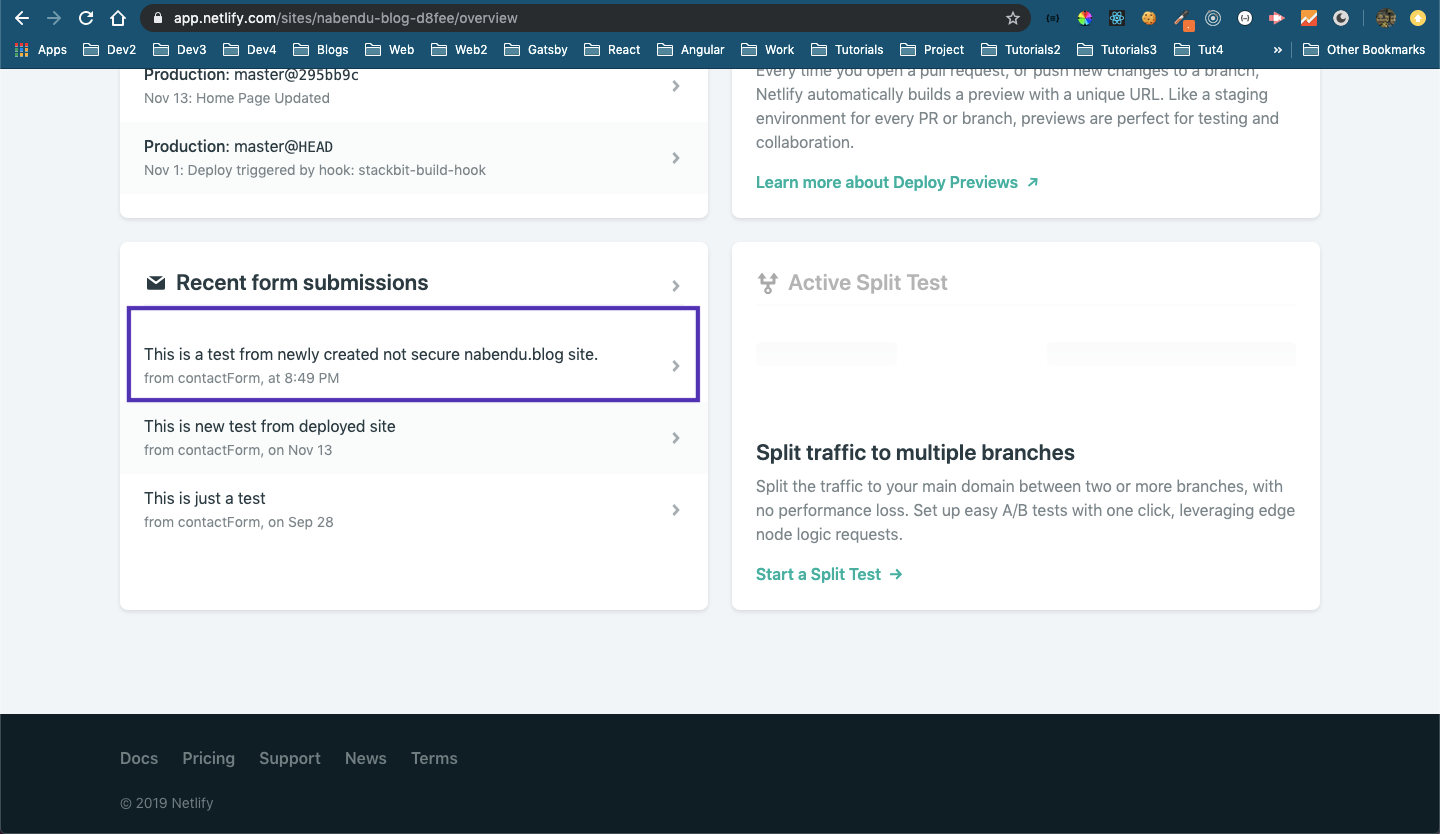The width and height of the screenshot is (1440, 834).
Task: Expand the Recent form submissions section arrow
Action: pos(676,286)
